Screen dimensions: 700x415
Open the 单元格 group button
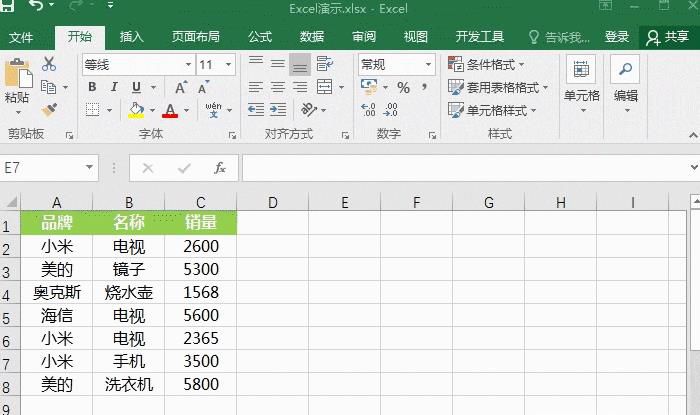[581, 84]
